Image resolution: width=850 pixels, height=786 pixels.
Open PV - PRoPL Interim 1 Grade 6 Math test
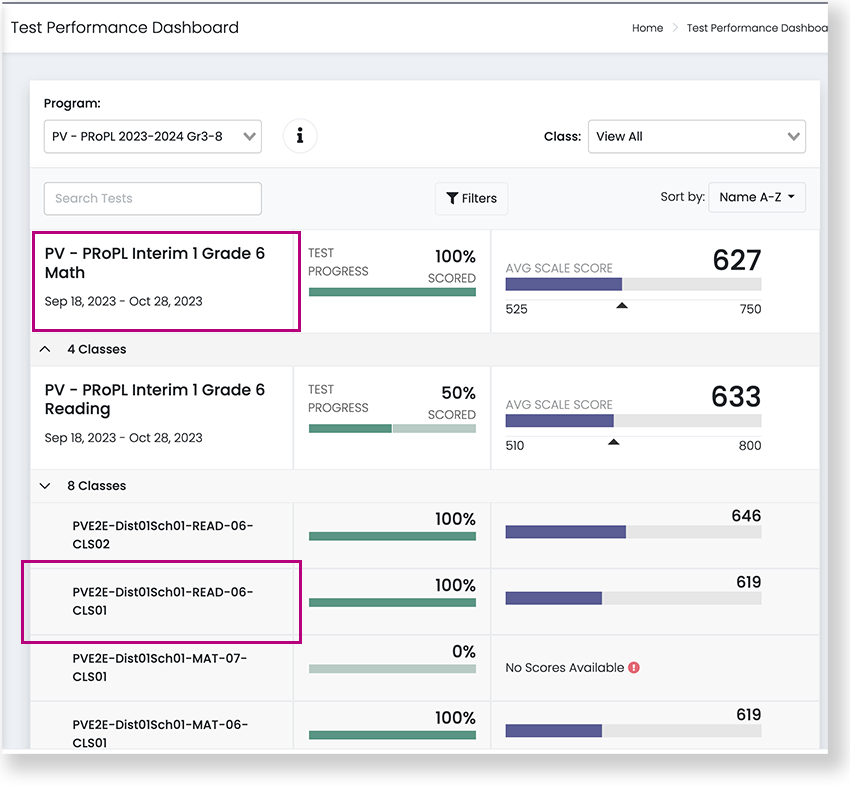[x=155, y=263]
